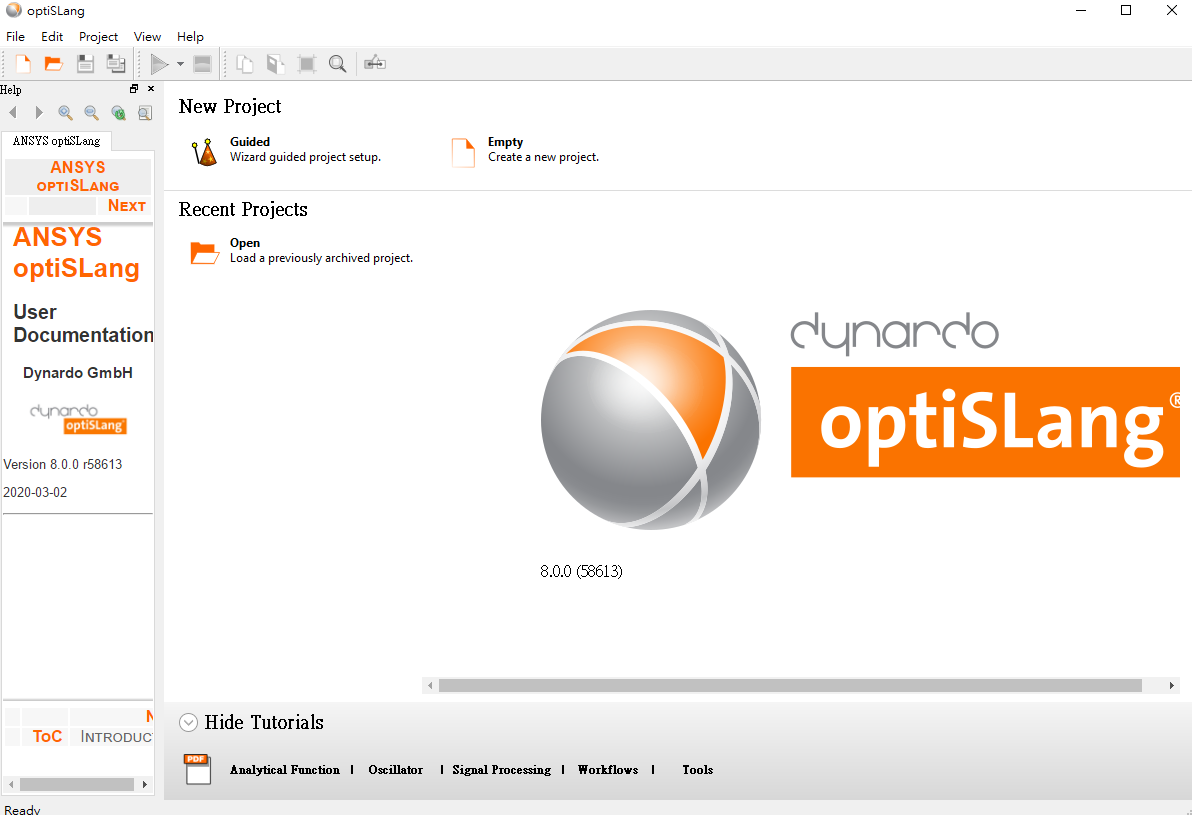Click the left arrow of start page scrollbar

[430, 686]
